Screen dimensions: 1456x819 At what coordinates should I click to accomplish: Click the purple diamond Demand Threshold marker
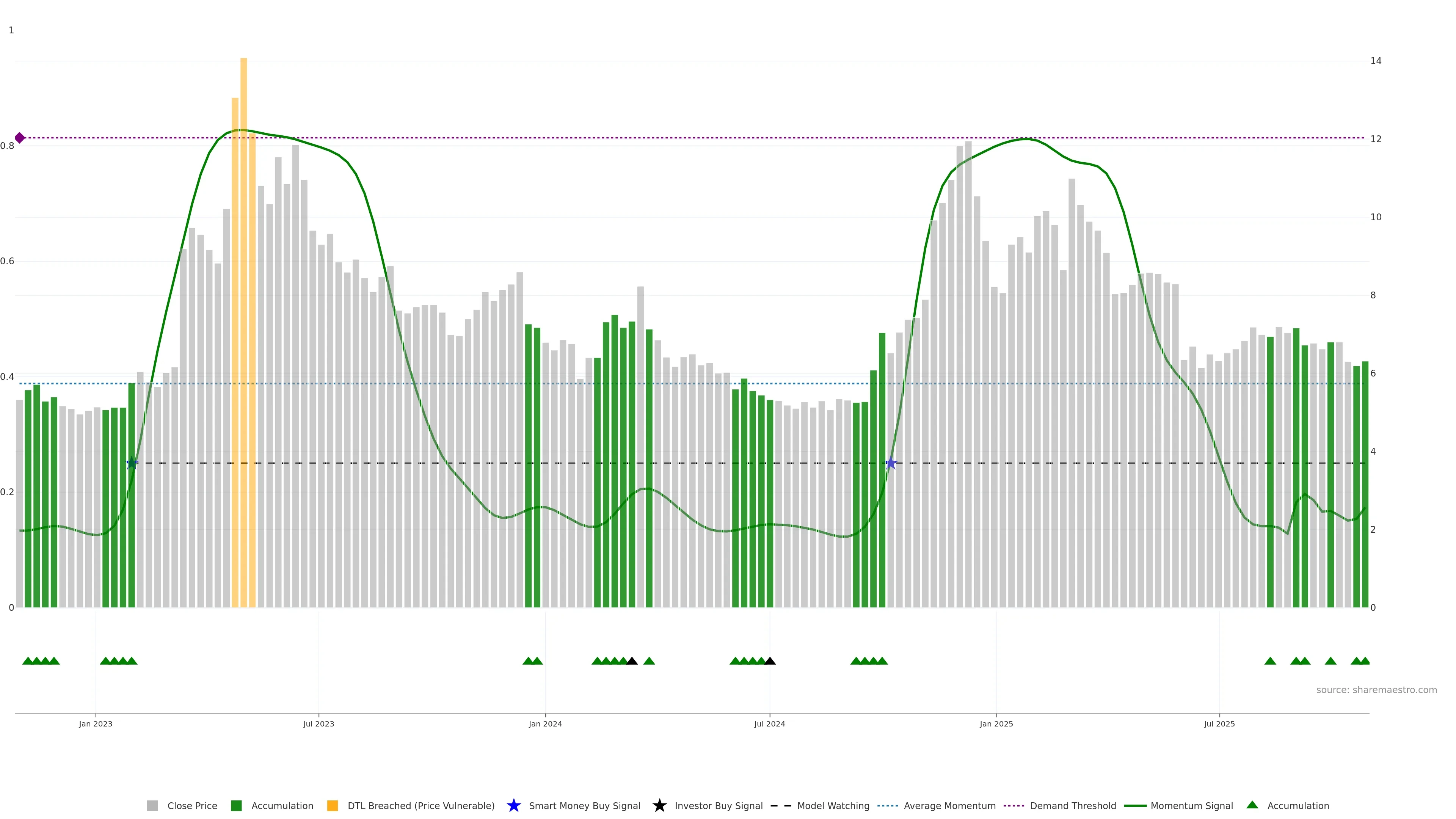(20, 138)
